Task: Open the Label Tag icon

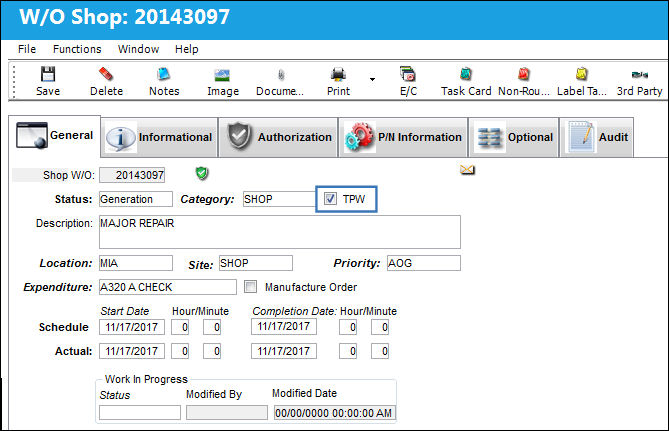Action: (582, 74)
